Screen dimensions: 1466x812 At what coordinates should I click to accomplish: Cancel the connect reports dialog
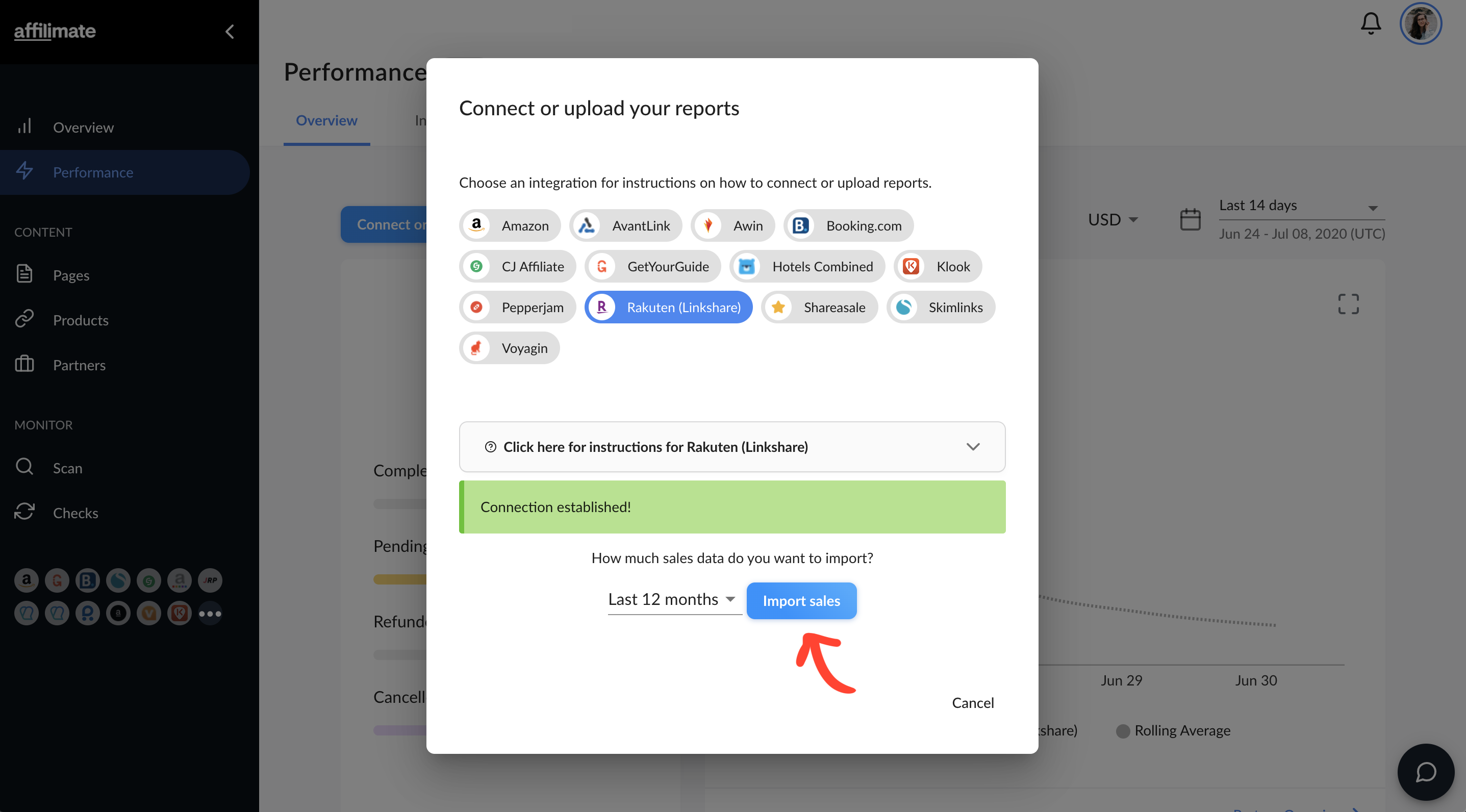973,703
